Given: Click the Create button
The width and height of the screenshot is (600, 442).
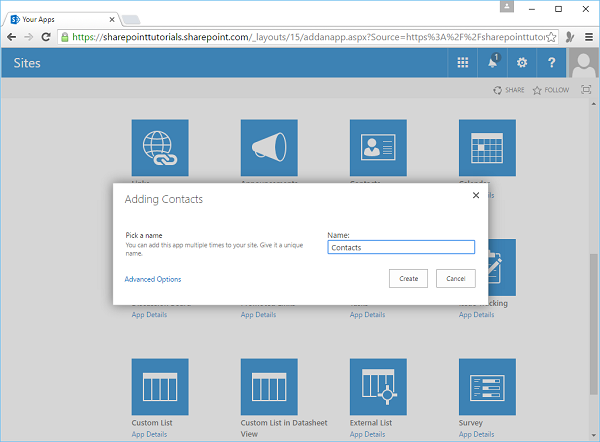Looking at the screenshot, I should click(409, 279).
